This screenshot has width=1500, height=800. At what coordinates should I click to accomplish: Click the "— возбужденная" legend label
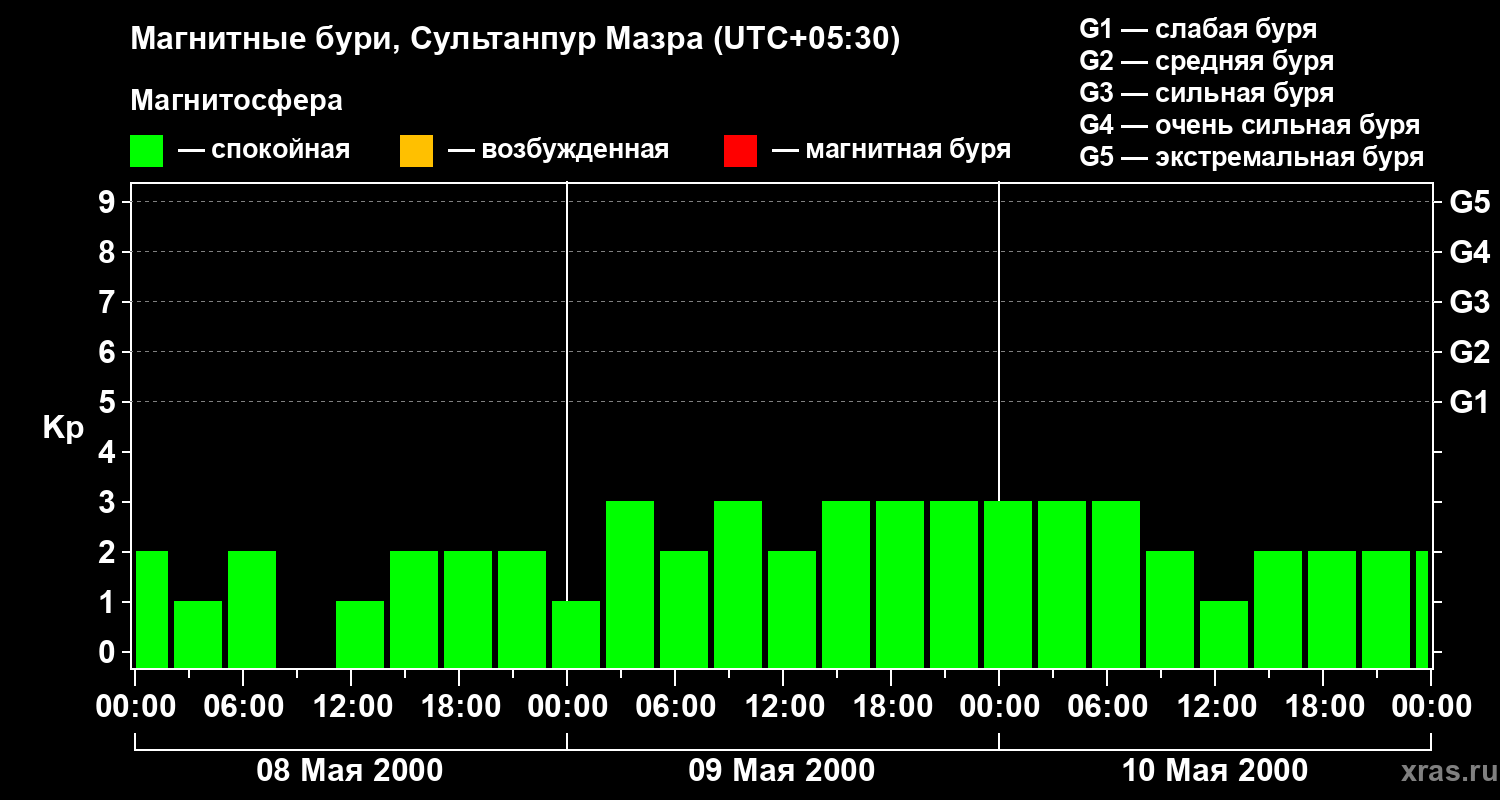[x=558, y=150]
